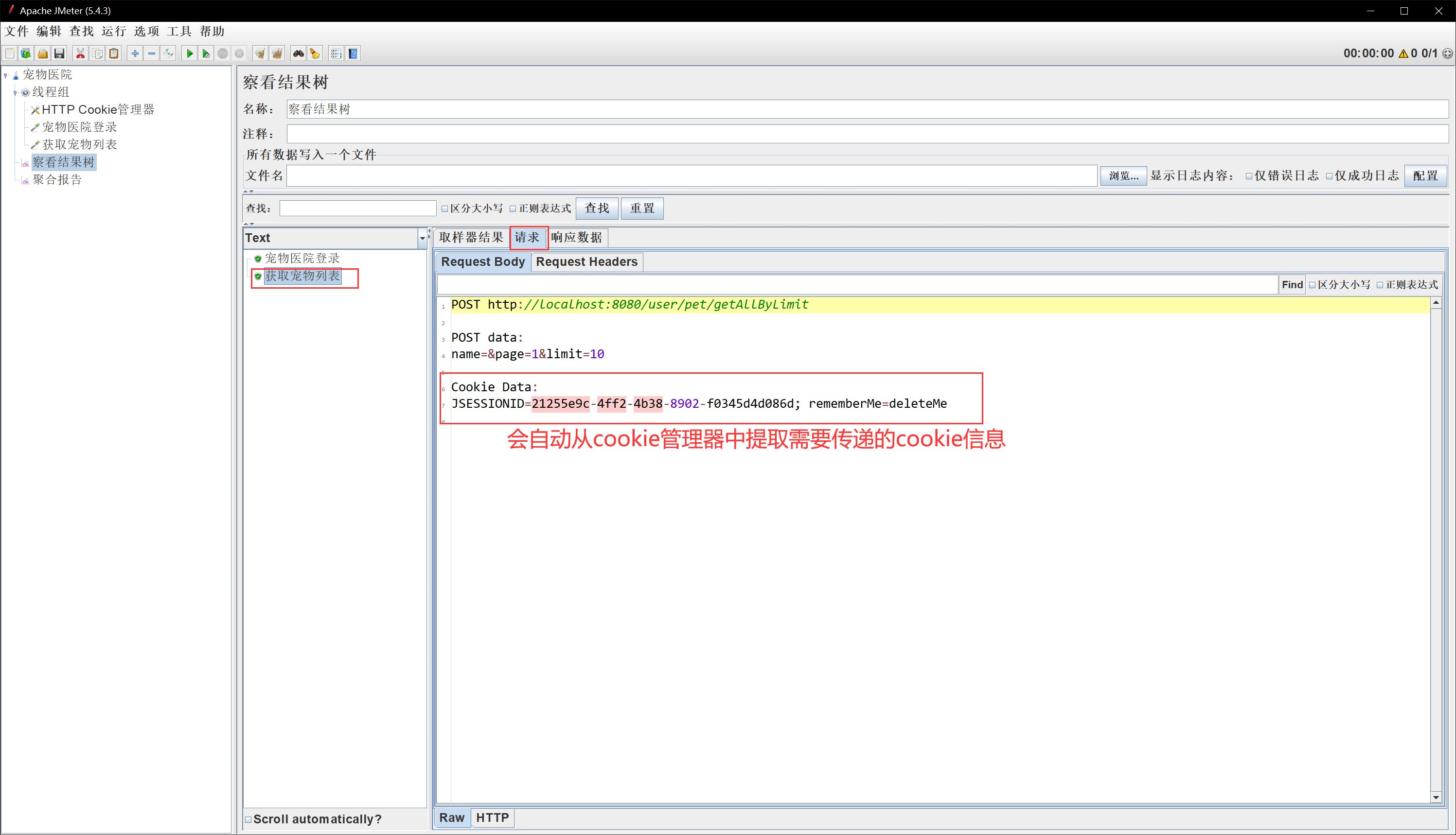Image resolution: width=1456 pixels, height=835 pixels.
Task: Open the Text renderer dropdown
Action: pyautogui.click(x=422, y=238)
